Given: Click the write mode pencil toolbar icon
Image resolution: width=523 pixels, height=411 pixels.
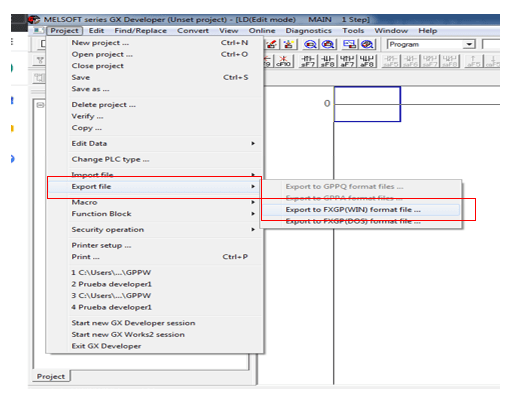Looking at the screenshot, I should (272, 44).
